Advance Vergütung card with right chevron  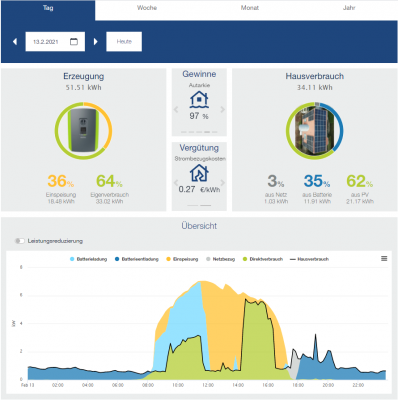click(x=223, y=183)
